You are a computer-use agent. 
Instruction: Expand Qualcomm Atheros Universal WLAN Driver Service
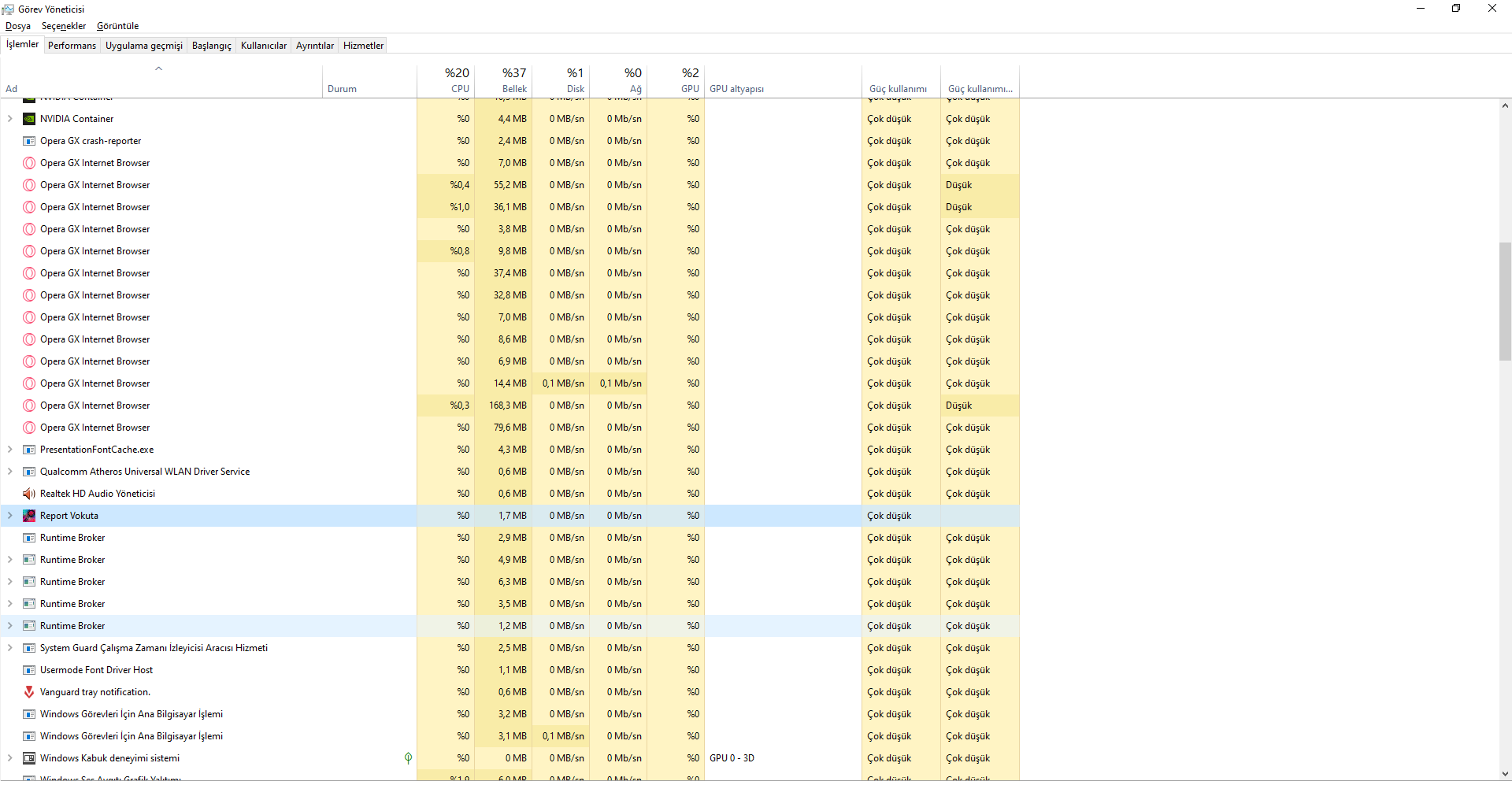coord(9,472)
